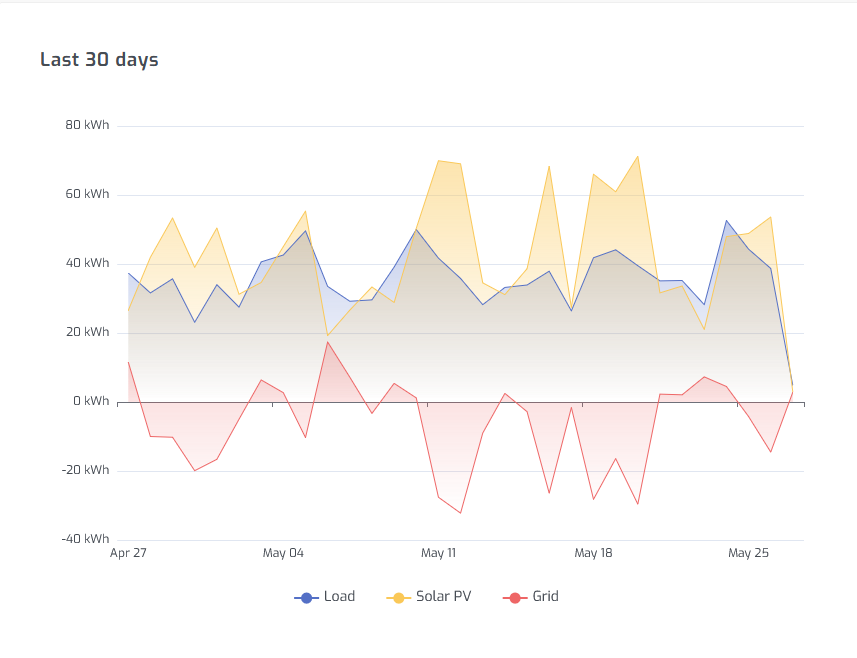Viewport: 857px width, 658px height.
Task: Click the May 11 date label
Action: [438, 553]
